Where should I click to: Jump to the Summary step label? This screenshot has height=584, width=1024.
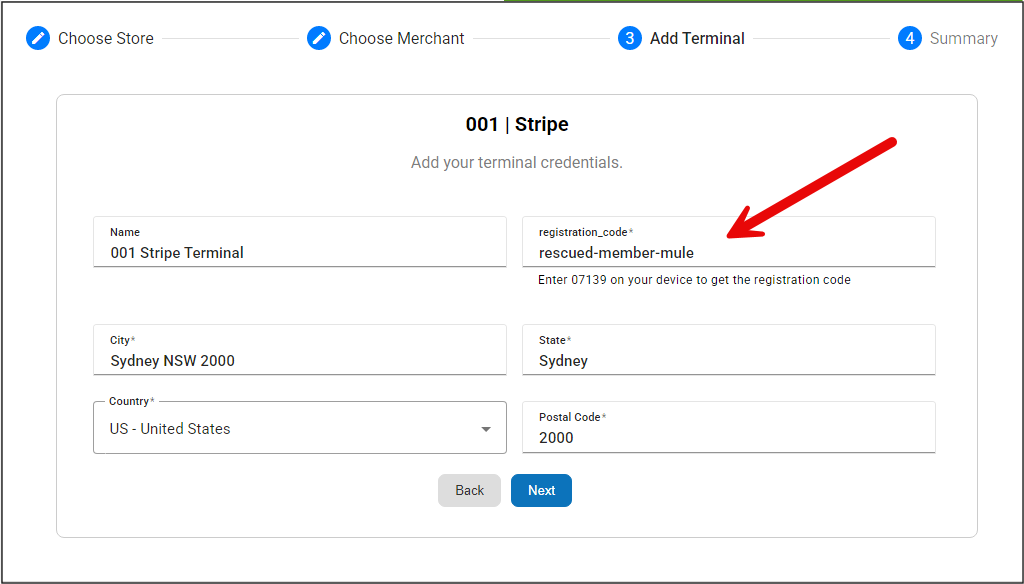[963, 39]
